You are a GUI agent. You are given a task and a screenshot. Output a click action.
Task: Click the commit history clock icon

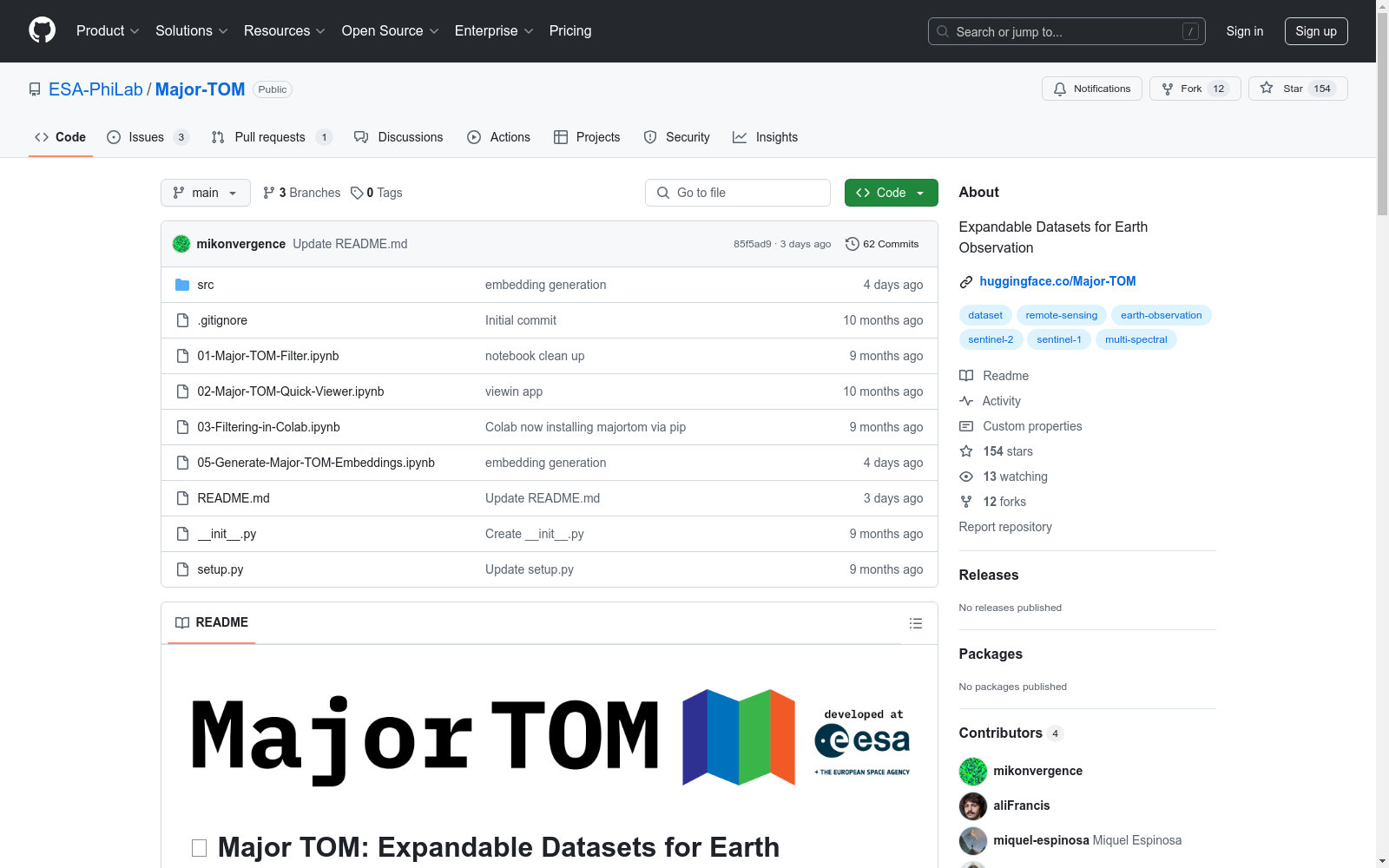852,244
